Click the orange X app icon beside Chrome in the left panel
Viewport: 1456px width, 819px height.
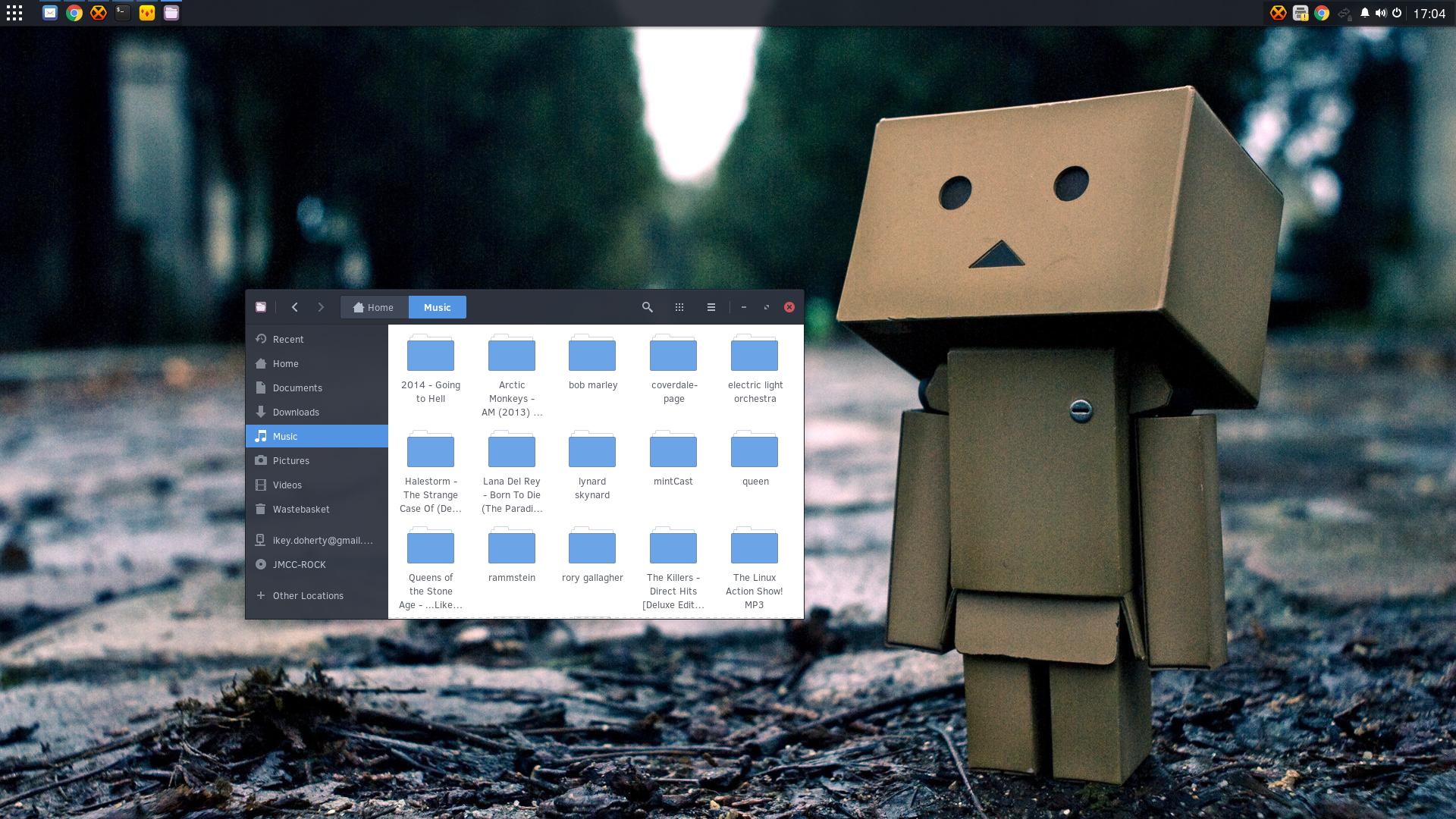[99, 13]
